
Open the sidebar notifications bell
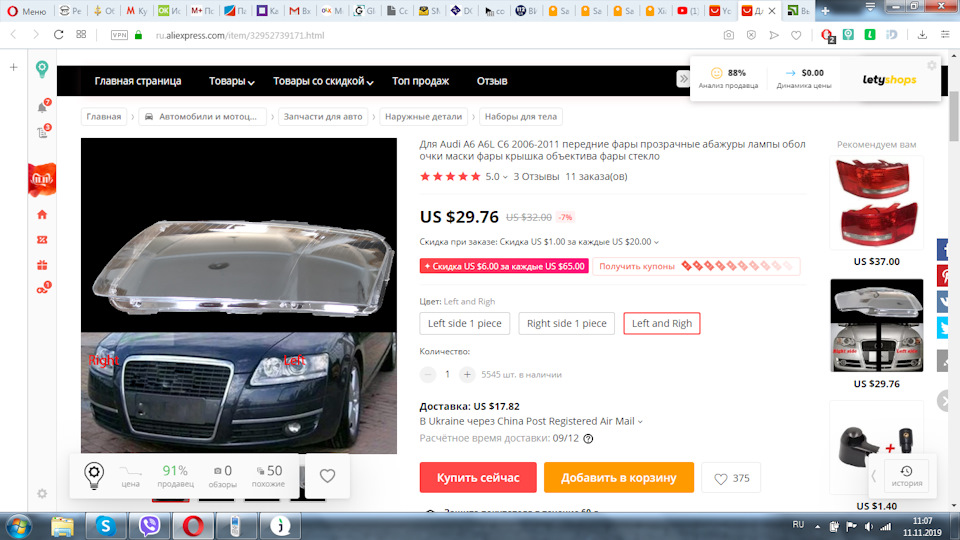click(x=42, y=107)
